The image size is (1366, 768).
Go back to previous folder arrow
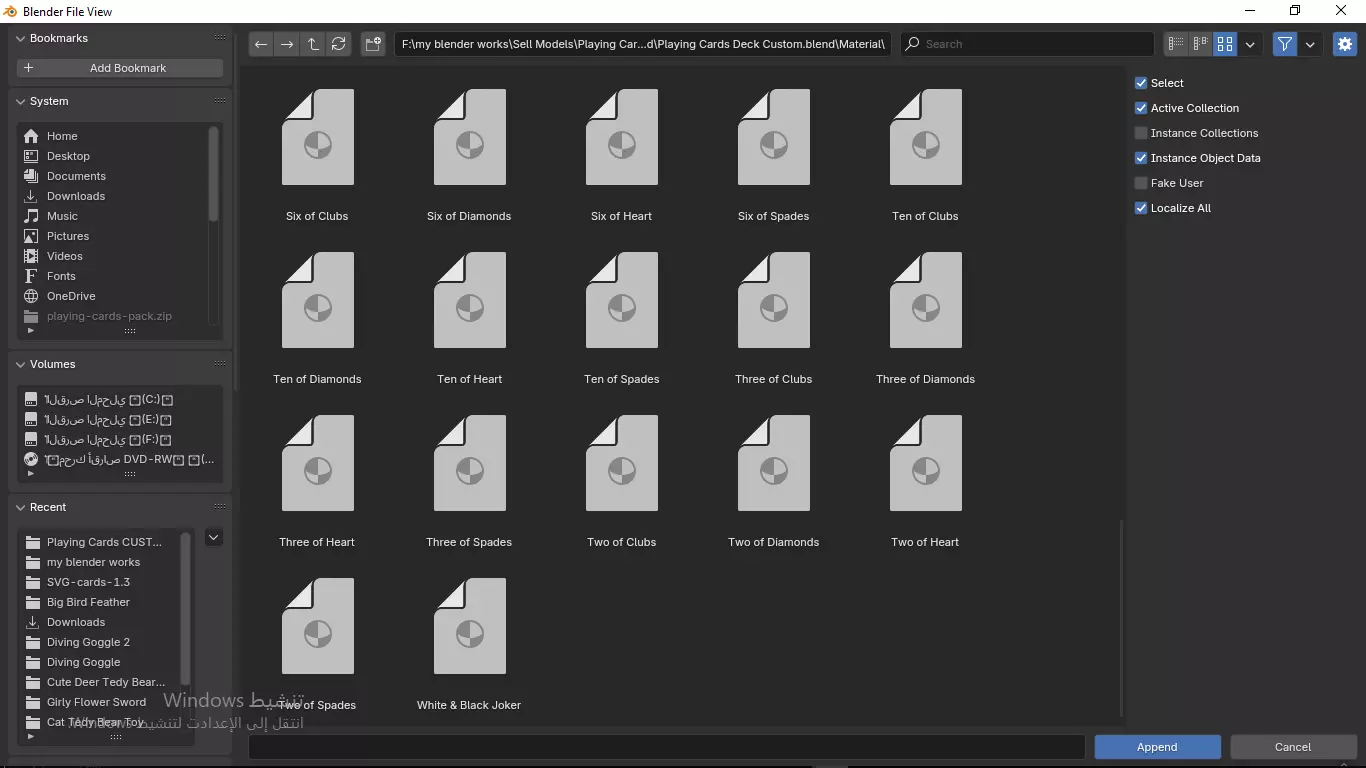260,44
